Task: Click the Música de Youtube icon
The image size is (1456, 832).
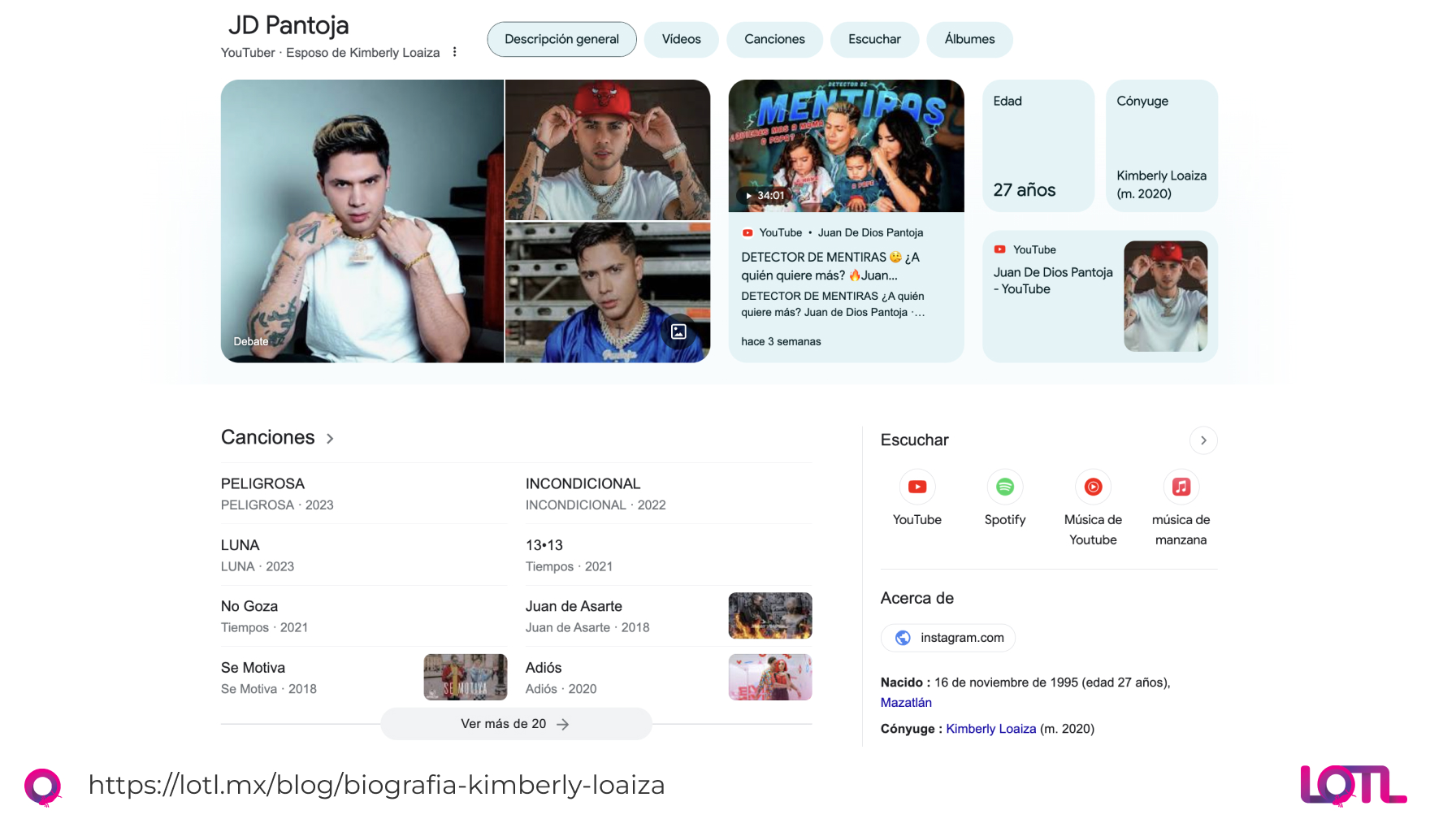Action: click(1093, 487)
